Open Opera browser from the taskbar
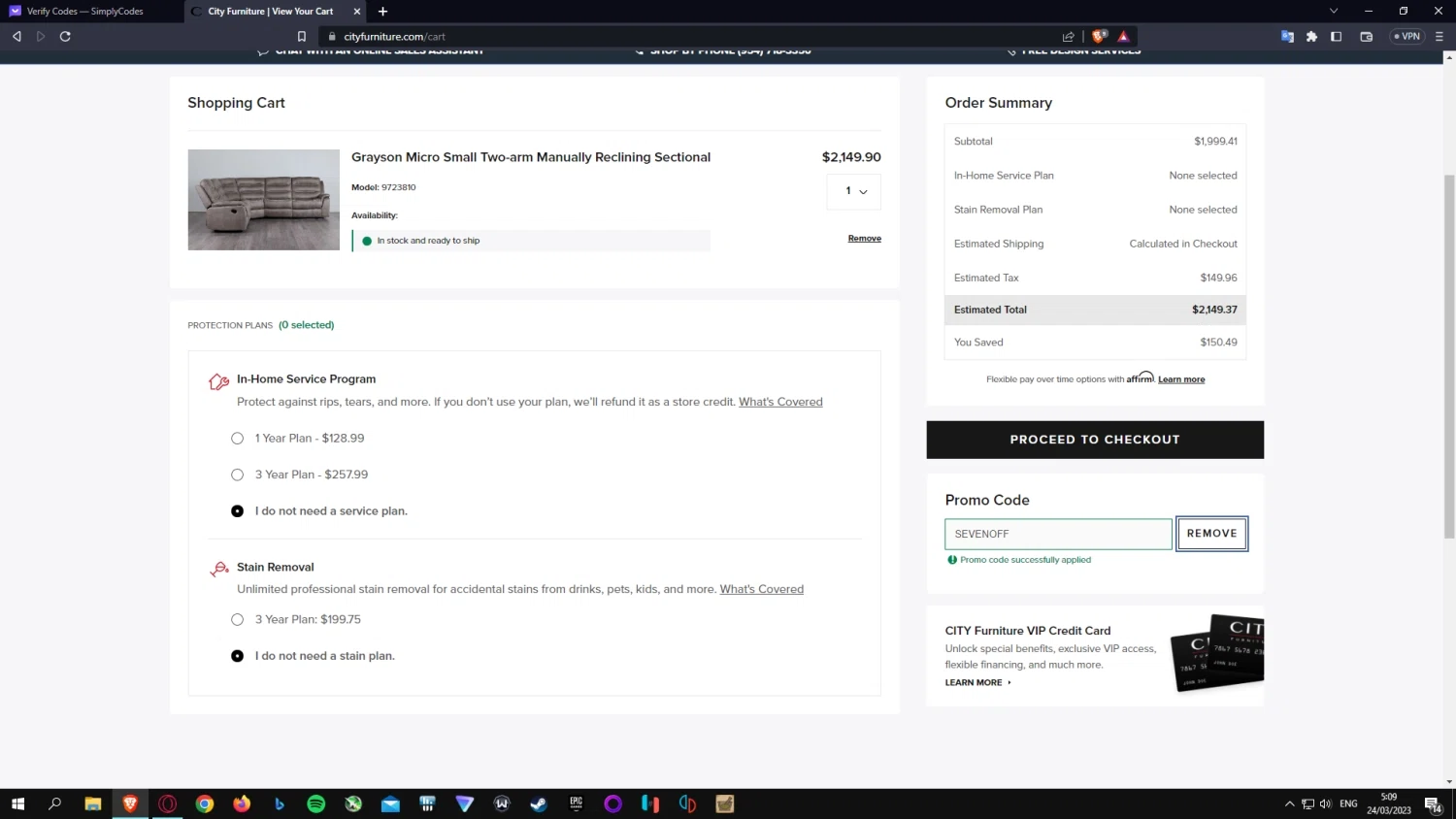The image size is (1456, 819). pos(167,803)
